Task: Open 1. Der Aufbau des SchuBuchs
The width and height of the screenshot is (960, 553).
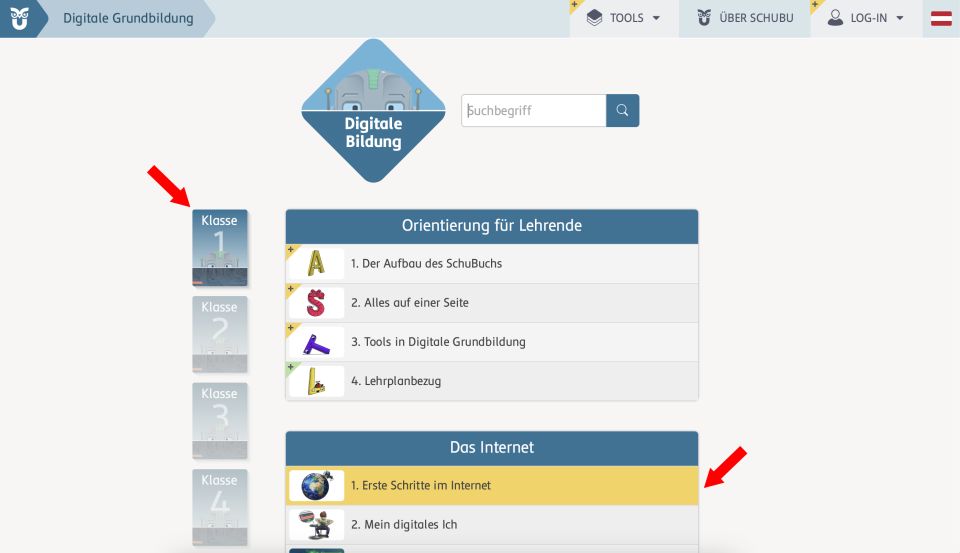Action: tap(426, 264)
